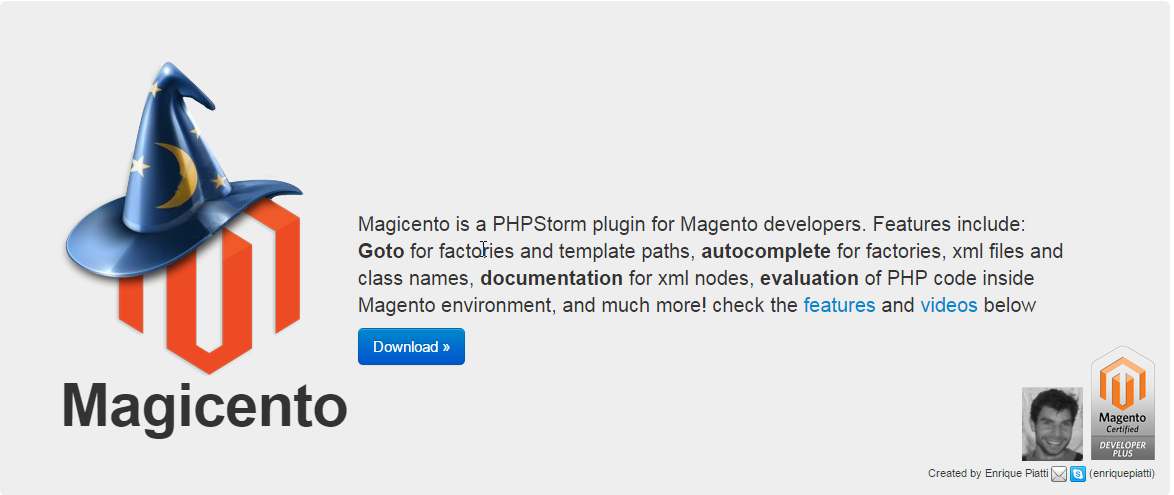Click the bold word "documentation"
1174x495 pixels.
click(551, 278)
